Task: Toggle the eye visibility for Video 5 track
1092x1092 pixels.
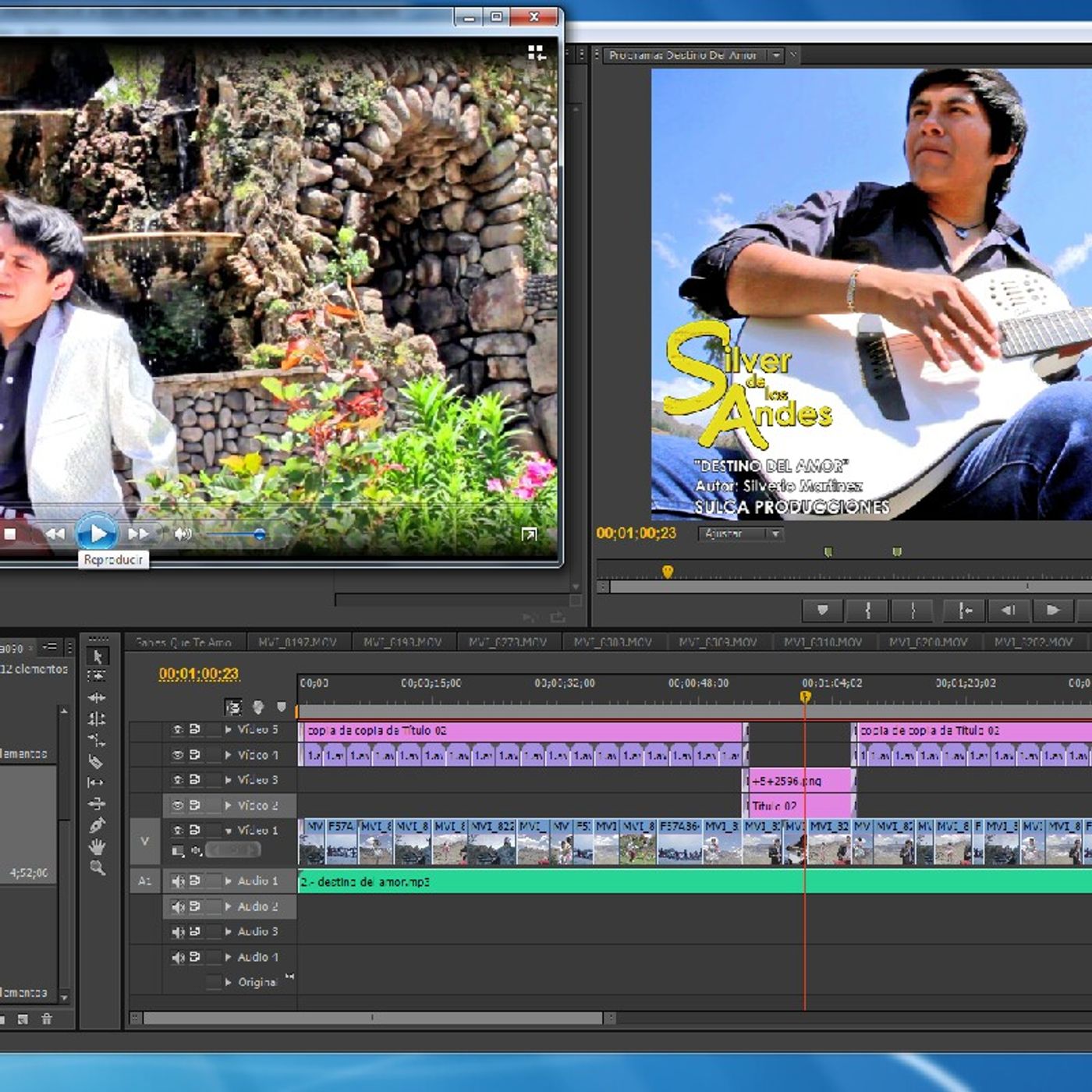Action: click(178, 729)
